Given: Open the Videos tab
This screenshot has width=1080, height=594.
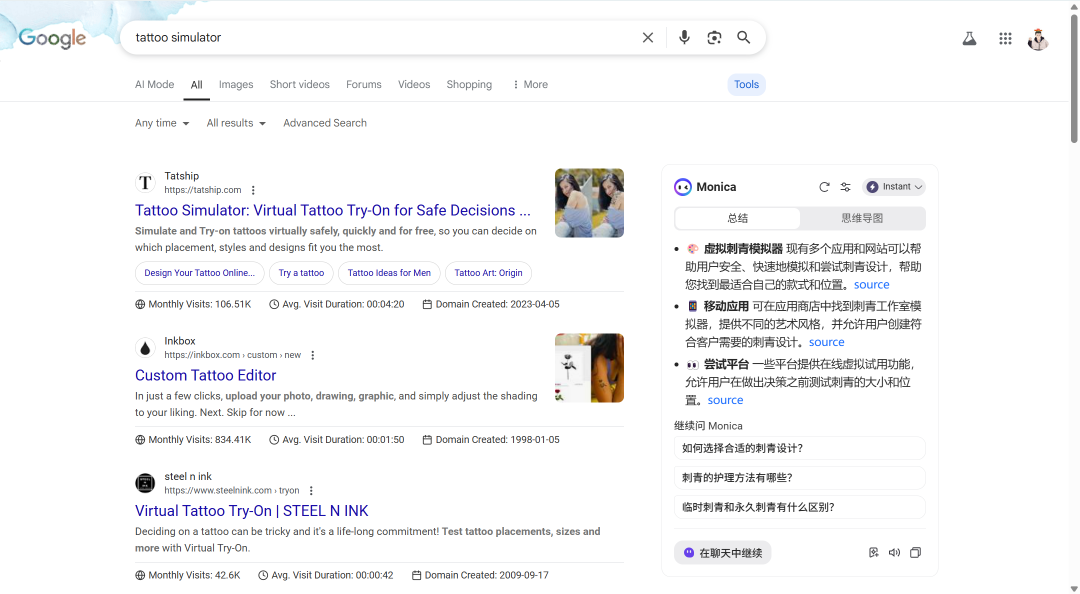Looking at the screenshot, I should coord(414,84).
